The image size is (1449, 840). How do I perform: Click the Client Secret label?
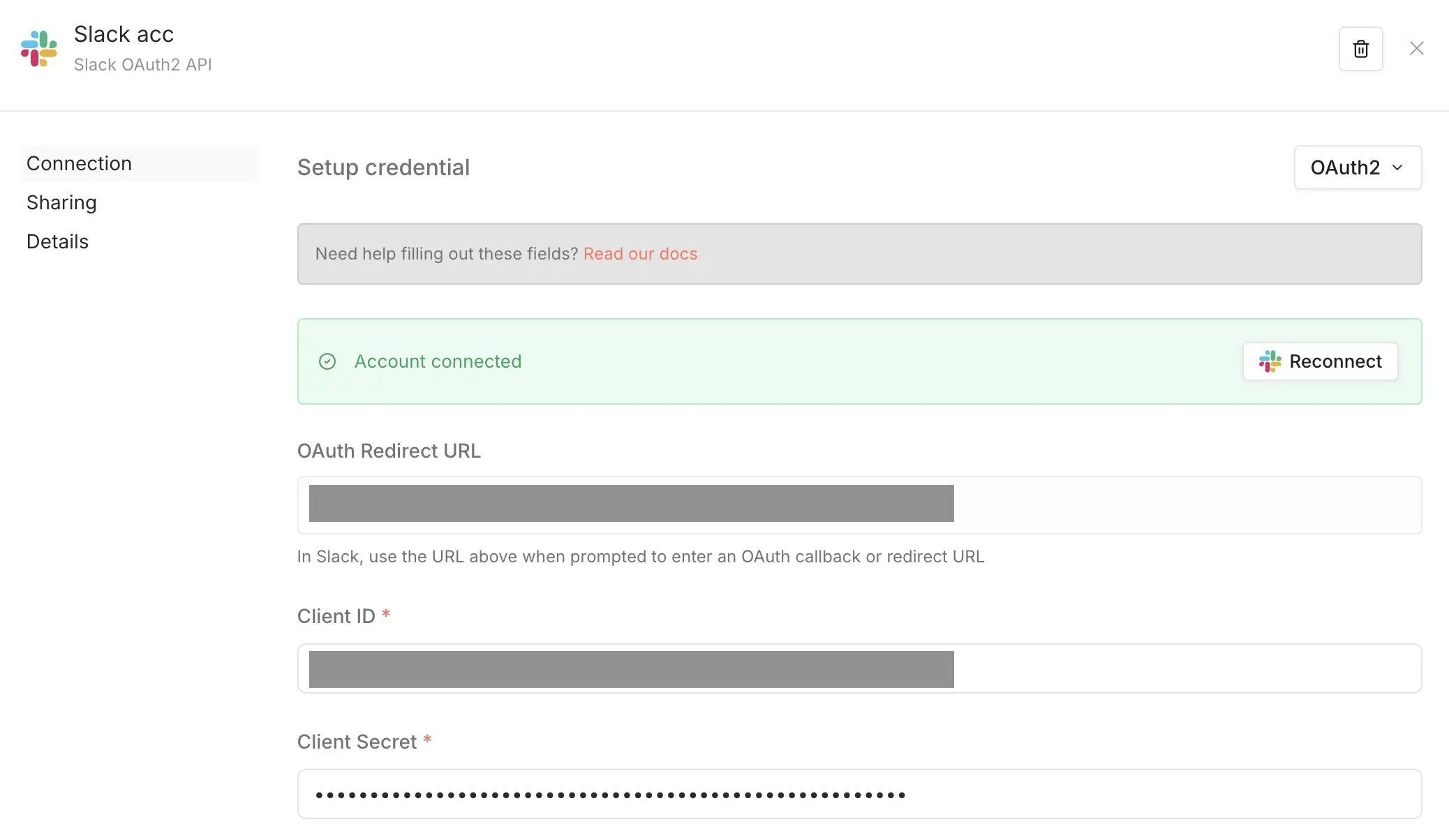click(357, 742)
